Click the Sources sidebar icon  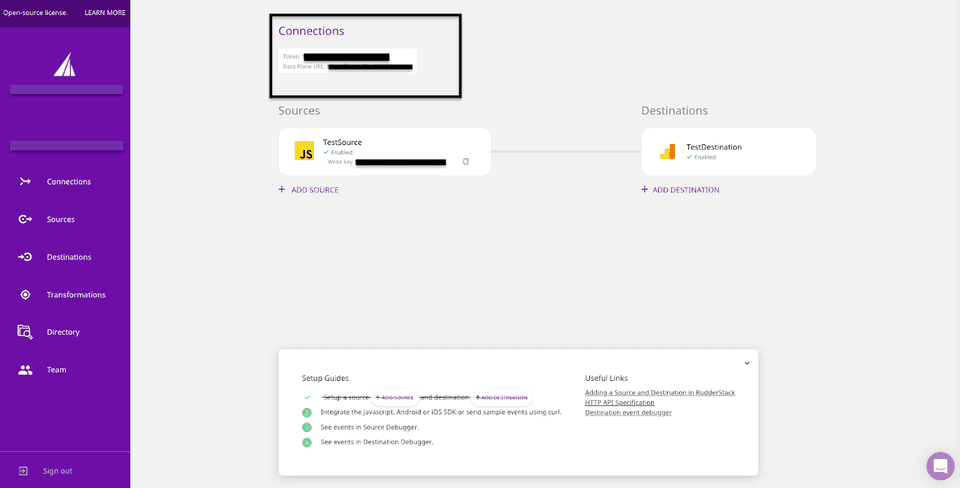tap(25, 219)
